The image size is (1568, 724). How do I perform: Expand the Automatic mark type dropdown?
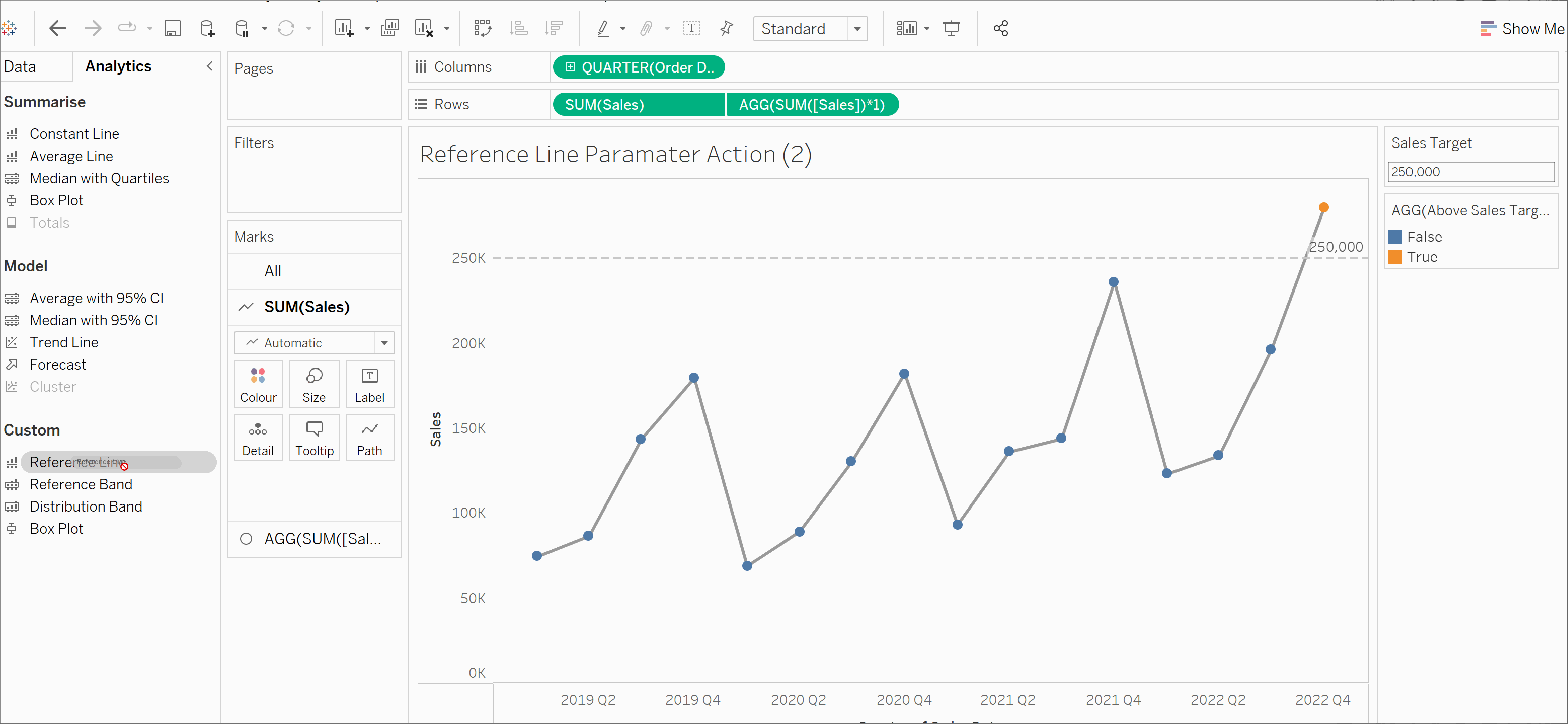click(384, 343)
